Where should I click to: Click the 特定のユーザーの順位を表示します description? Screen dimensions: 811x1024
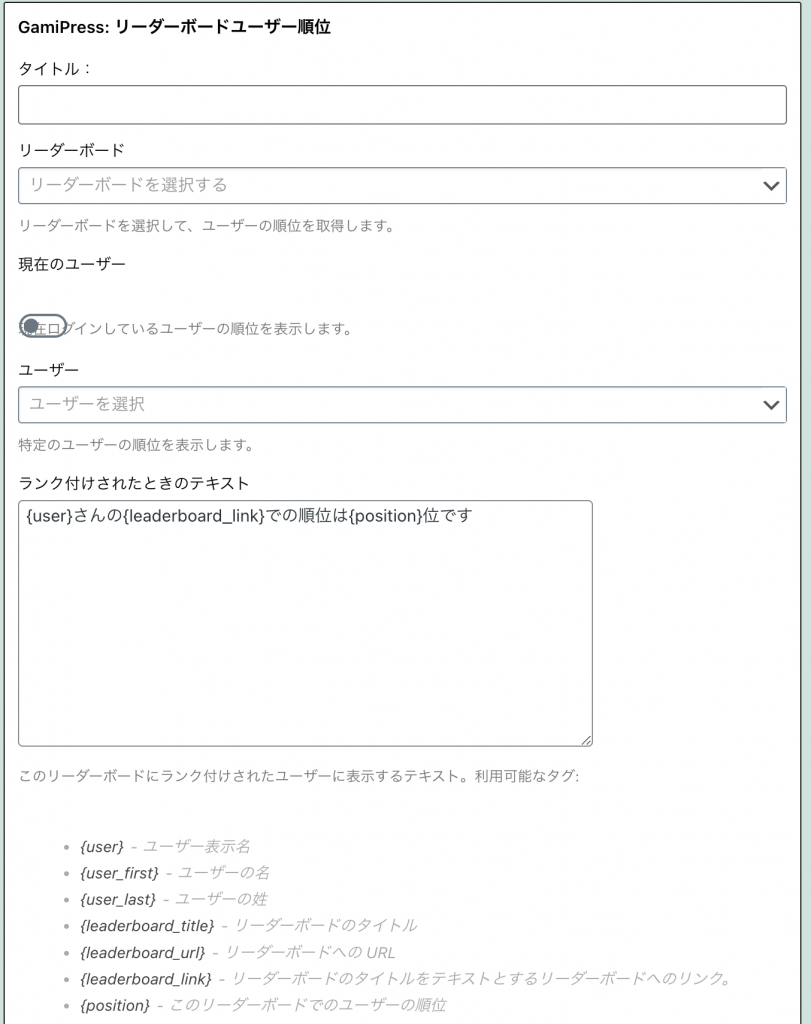coord(136,445)
